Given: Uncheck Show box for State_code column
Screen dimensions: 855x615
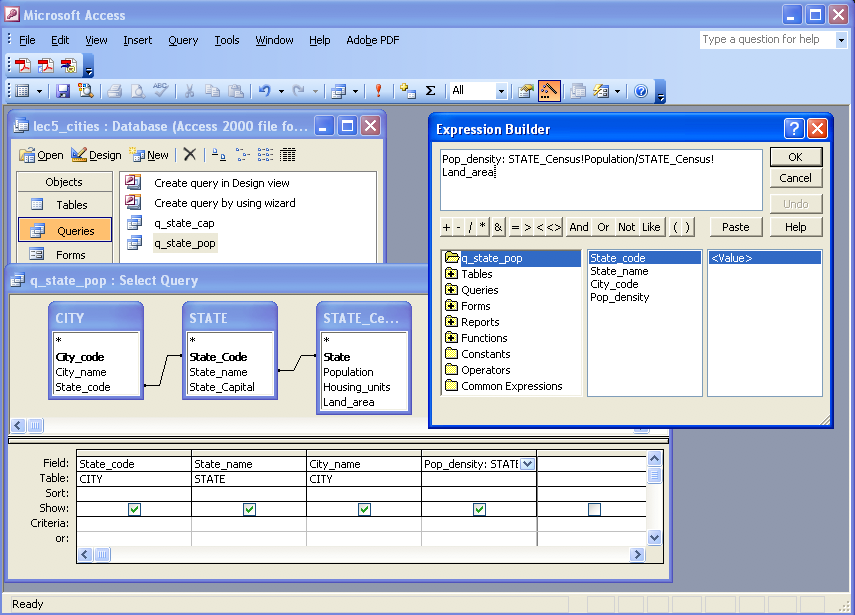Looking at the screenshot, I should [x=134, y=509].
